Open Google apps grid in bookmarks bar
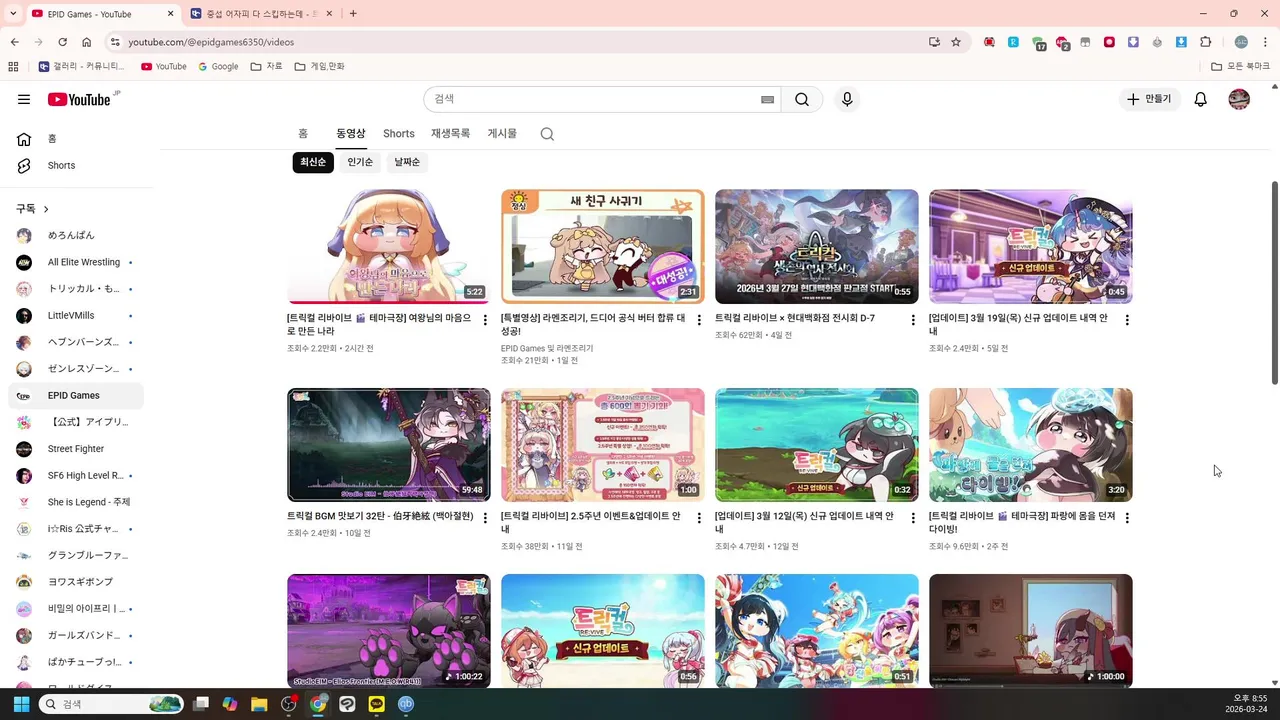This screenshot has width=1280, height=720. pos(13,66)
